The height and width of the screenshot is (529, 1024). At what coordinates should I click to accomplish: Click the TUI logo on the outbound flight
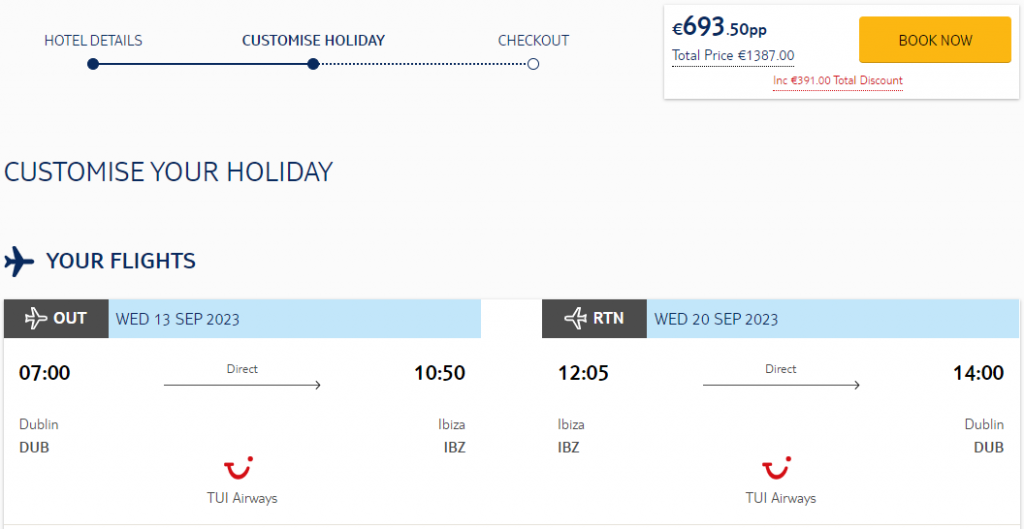[x=238, y=470]
